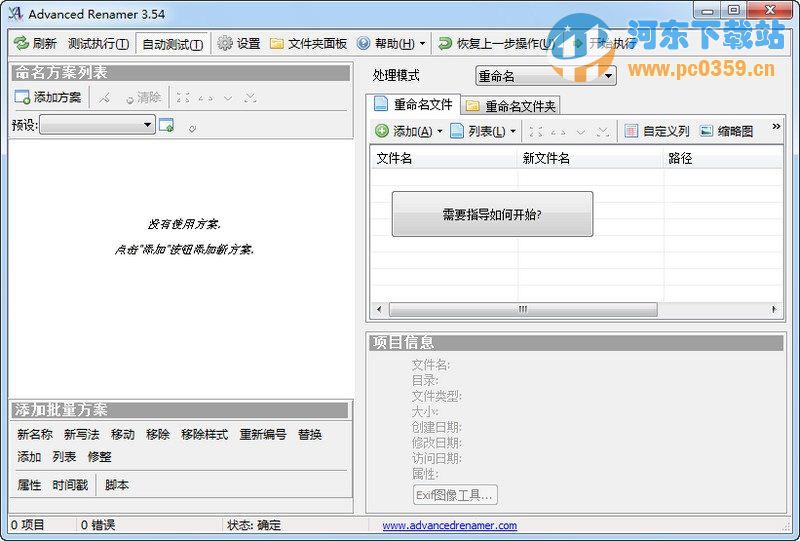Click the delete method X icon
The width and height of the screenshot is (800, 541).
(105, 97)
